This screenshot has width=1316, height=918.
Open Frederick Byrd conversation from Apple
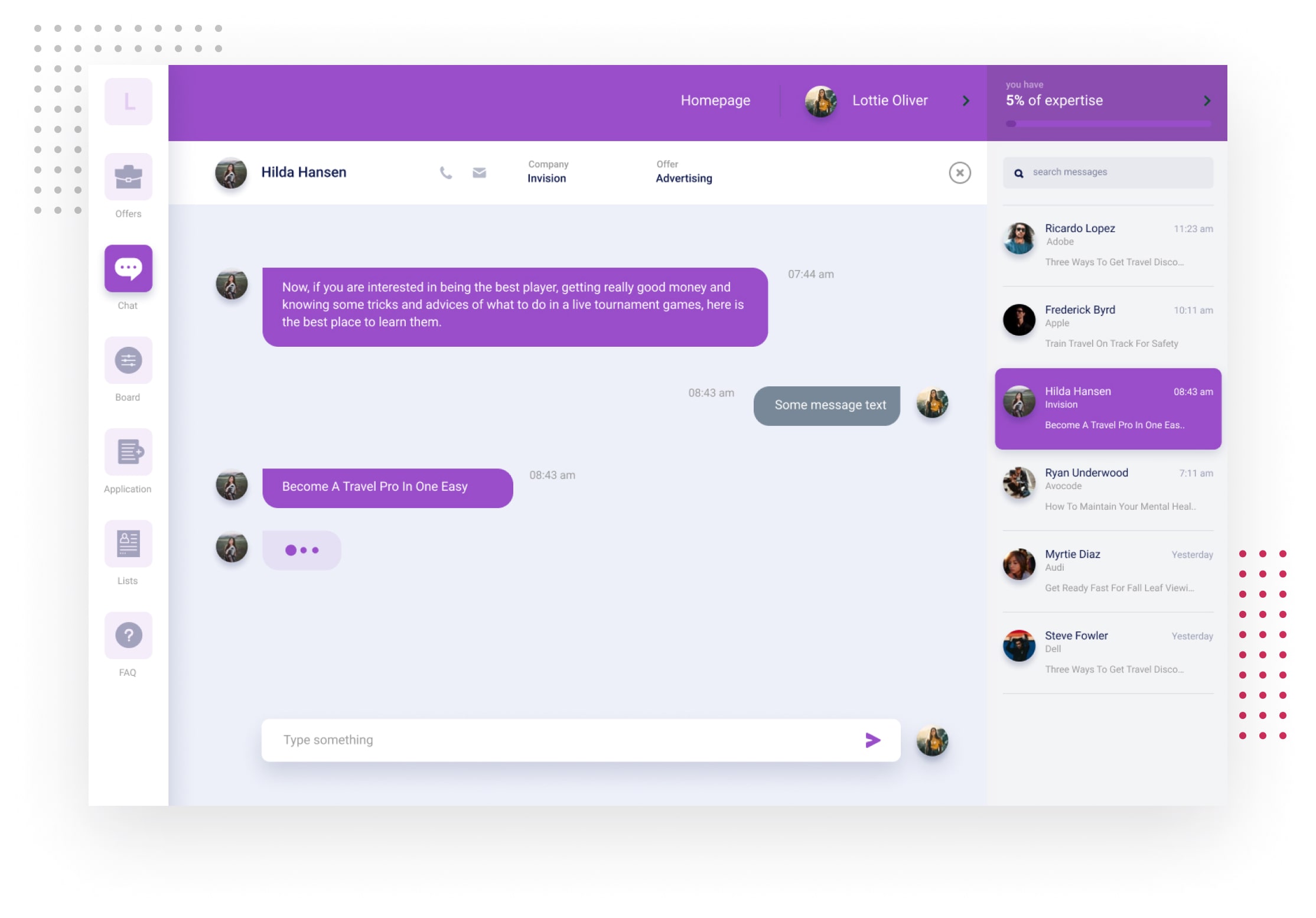1108,327
